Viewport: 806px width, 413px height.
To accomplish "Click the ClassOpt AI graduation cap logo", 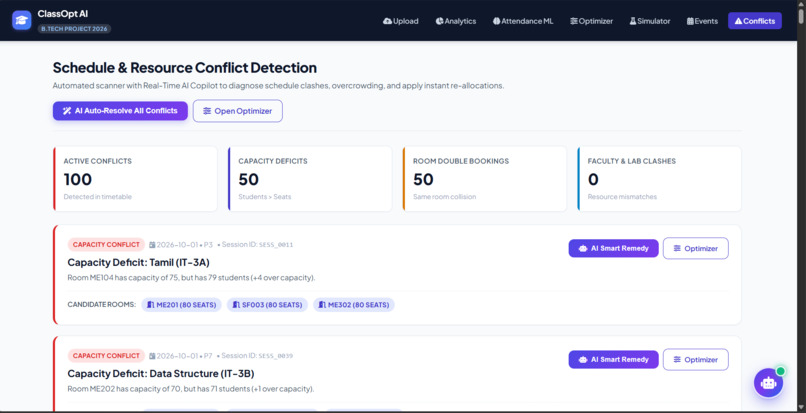I will coord(22,21).
